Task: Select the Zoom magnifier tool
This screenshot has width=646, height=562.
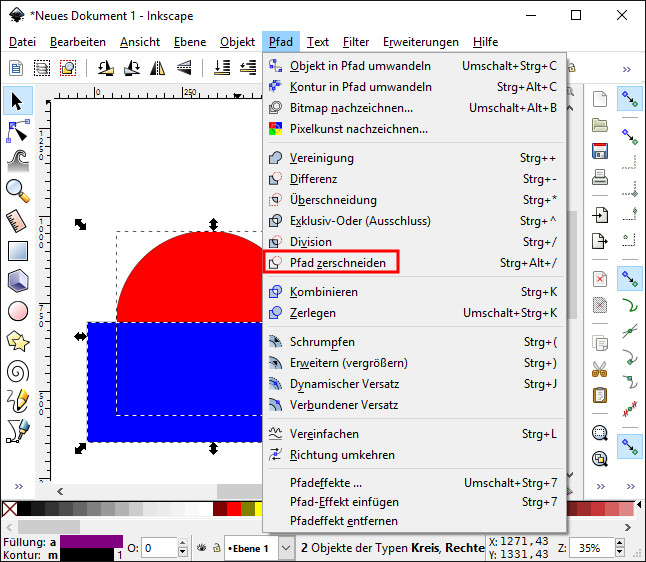Action: click(18, 191)
